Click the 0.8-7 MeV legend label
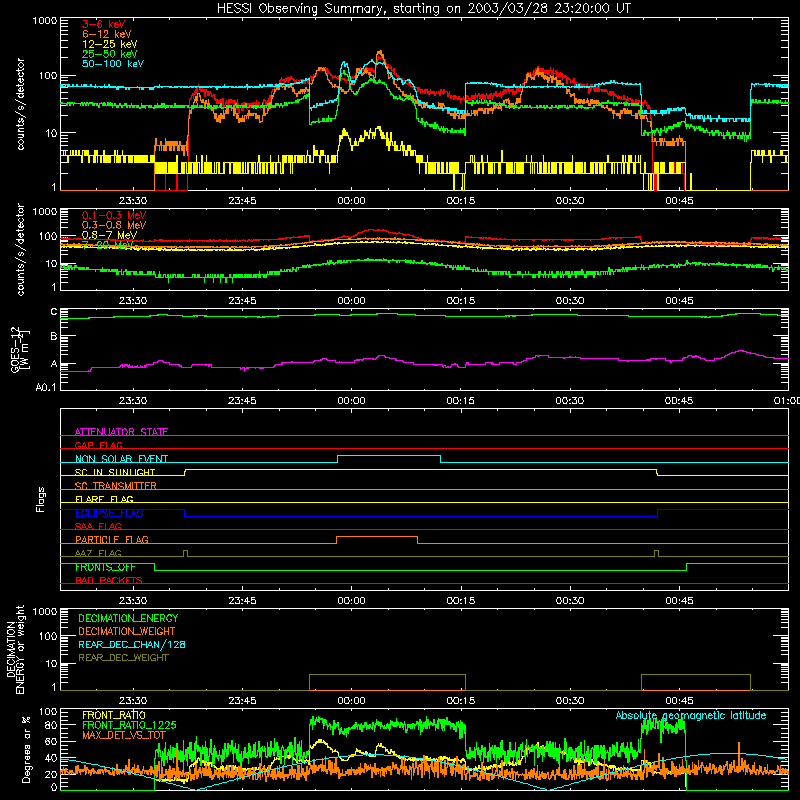The height and width of the screenshot is (800, 800). tap(109, 235)
